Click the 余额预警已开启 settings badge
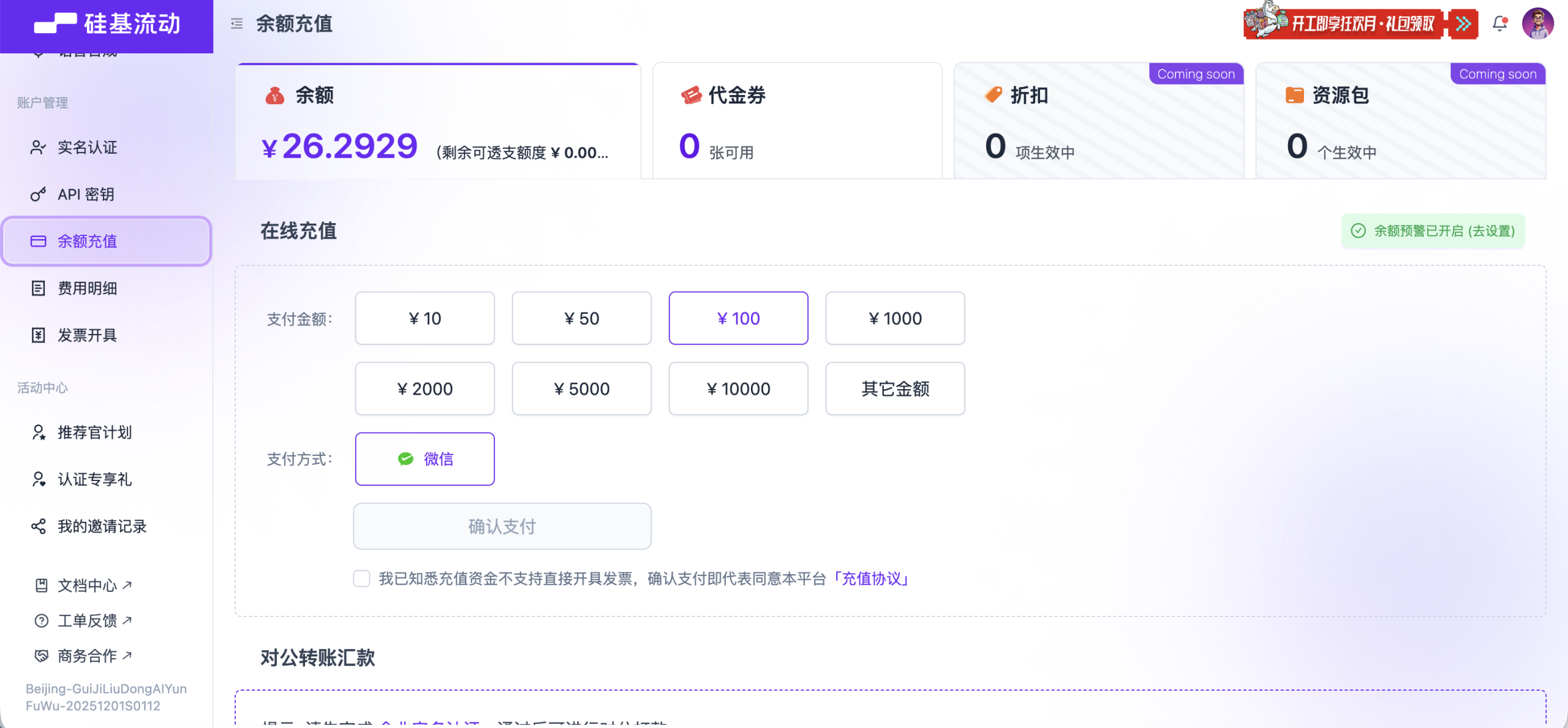The width and height of the screenshot is (1568, 728). pos(1433,231)
